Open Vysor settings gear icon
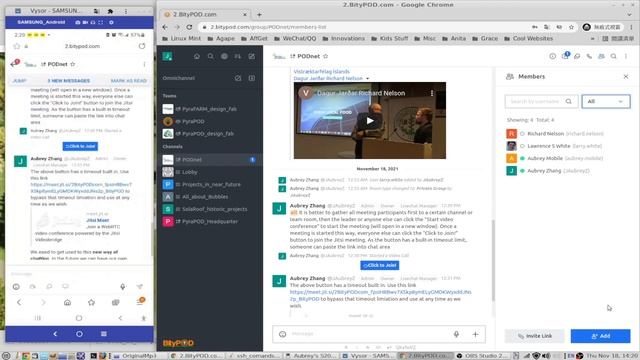This screenshot has width=640, height=360. (111, 22)
